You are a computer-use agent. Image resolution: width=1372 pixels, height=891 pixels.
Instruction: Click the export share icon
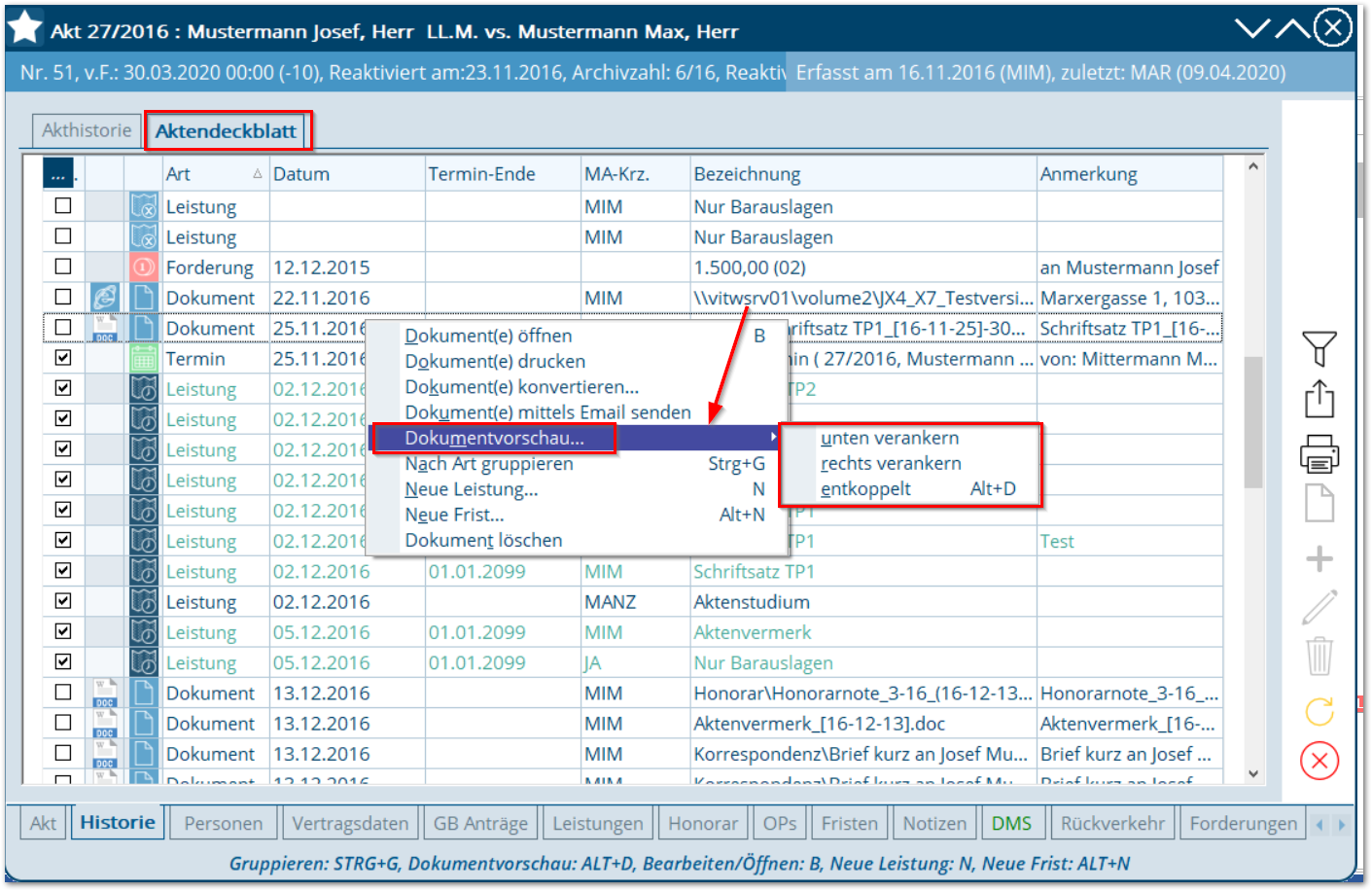[1319, 399]
